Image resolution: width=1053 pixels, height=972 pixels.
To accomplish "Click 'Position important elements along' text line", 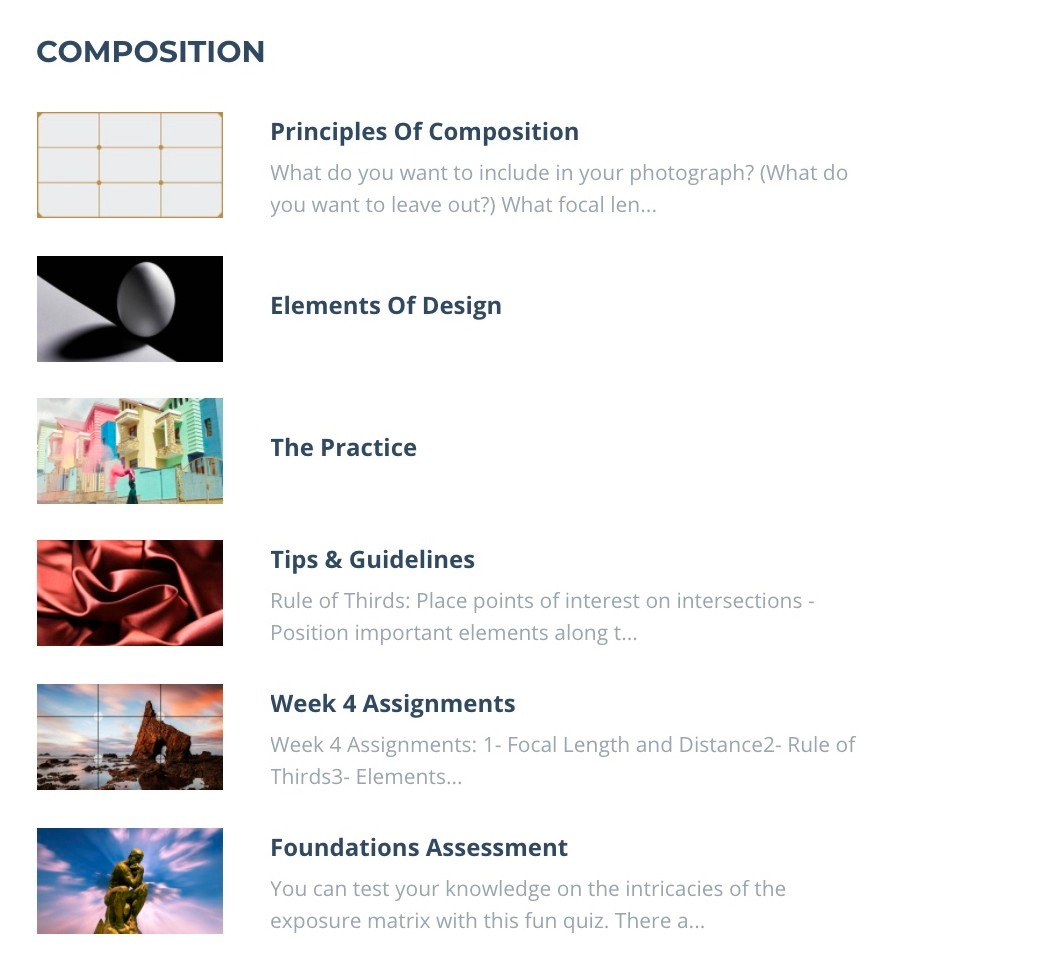I will [x=453, y=633].
